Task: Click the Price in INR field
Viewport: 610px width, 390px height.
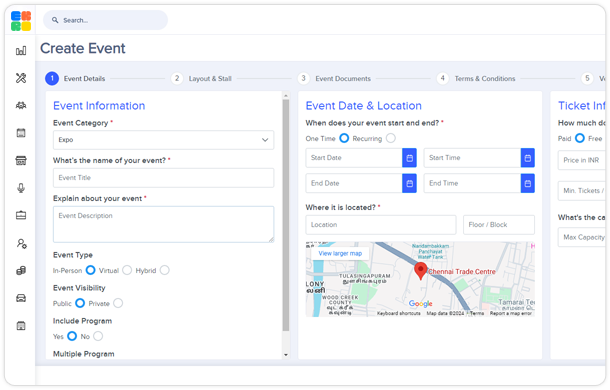Action: click(582, 160)
